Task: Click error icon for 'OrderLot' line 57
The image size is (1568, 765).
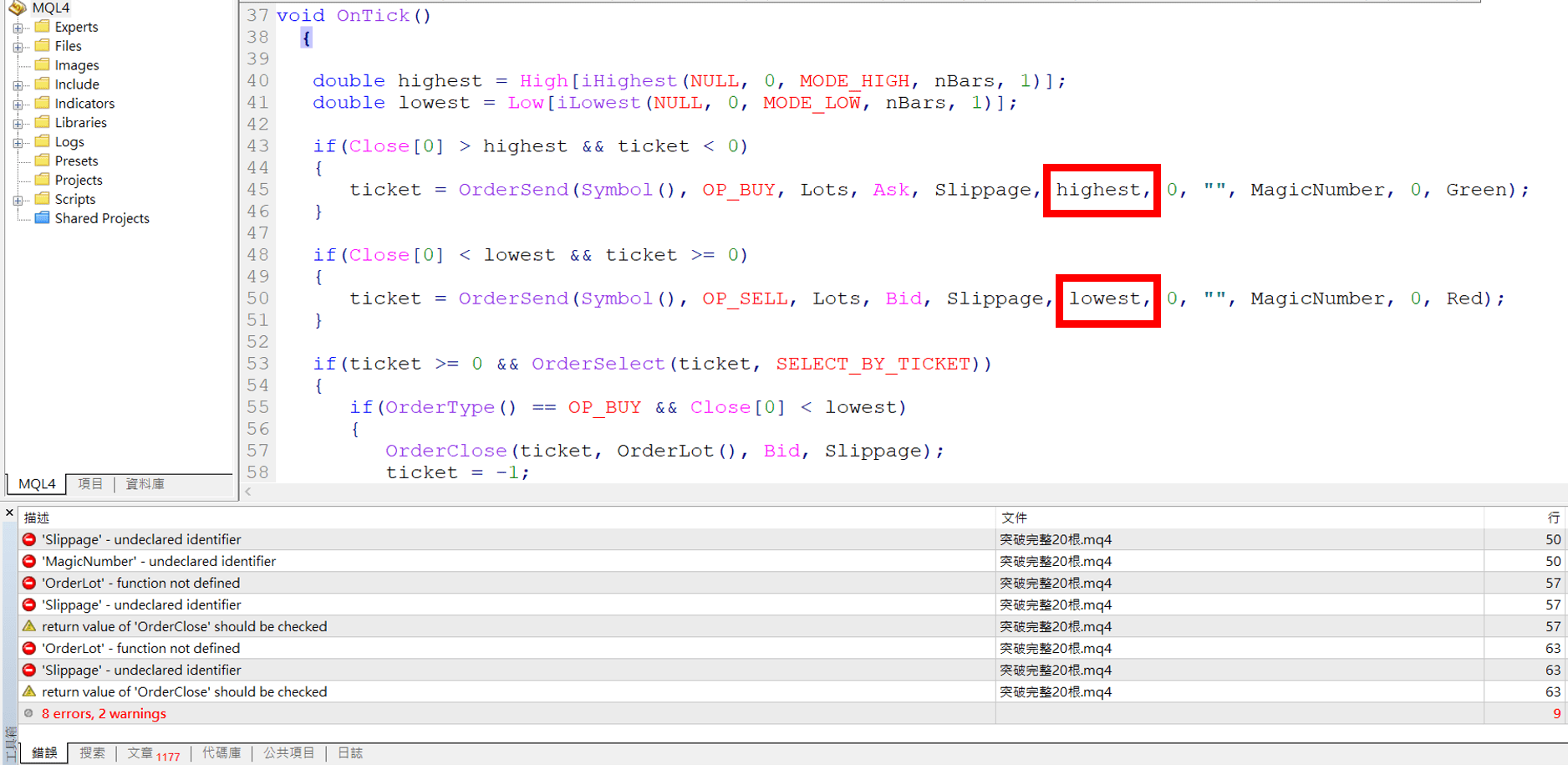Action: click(x=29, y=583)
